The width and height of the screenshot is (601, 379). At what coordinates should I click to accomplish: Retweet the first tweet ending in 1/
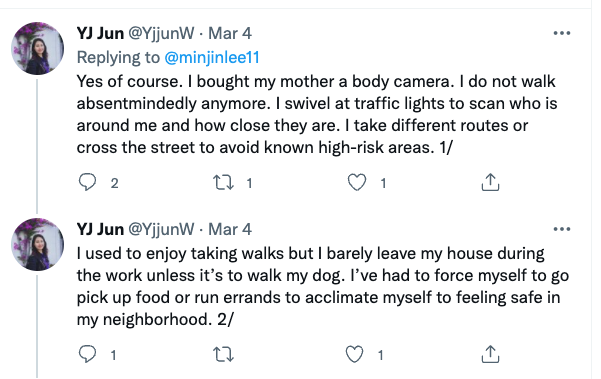[x=223, y=182]
